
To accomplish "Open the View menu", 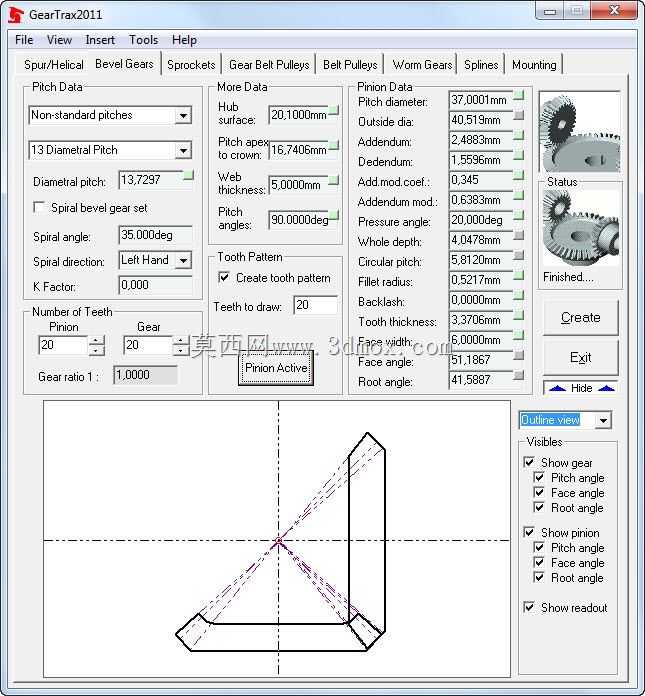I will click(59, 40).
